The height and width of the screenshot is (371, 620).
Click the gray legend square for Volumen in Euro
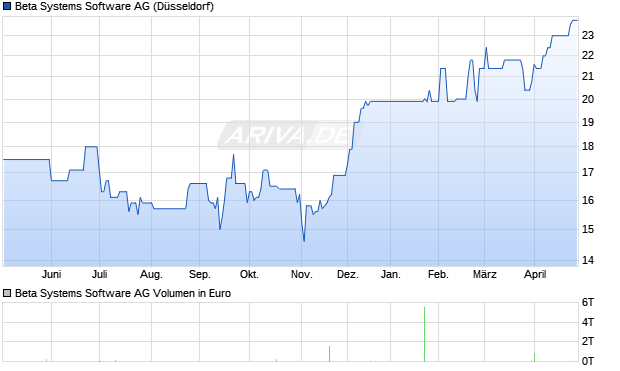[x=7, y=293]
